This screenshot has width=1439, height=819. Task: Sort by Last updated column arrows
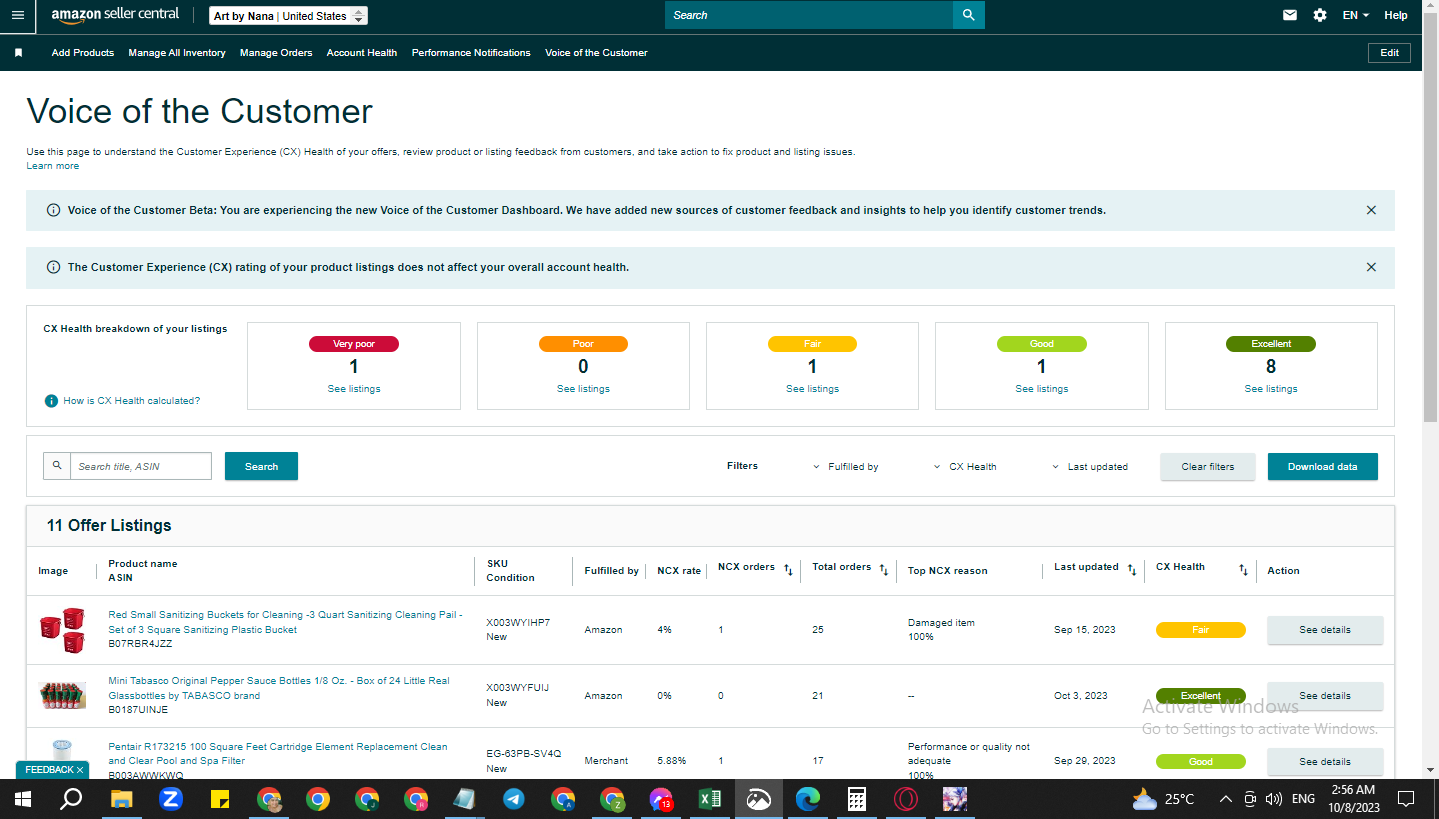(1132, 570)
